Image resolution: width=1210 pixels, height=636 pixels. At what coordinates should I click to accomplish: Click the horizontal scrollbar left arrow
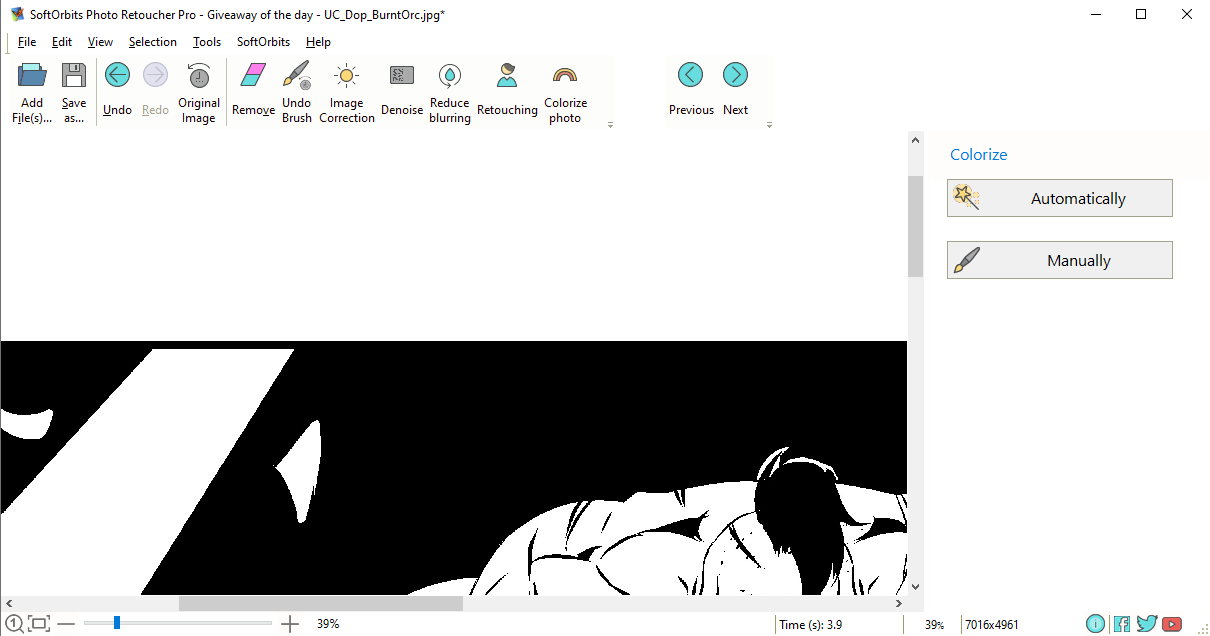[x=8, y=603]
